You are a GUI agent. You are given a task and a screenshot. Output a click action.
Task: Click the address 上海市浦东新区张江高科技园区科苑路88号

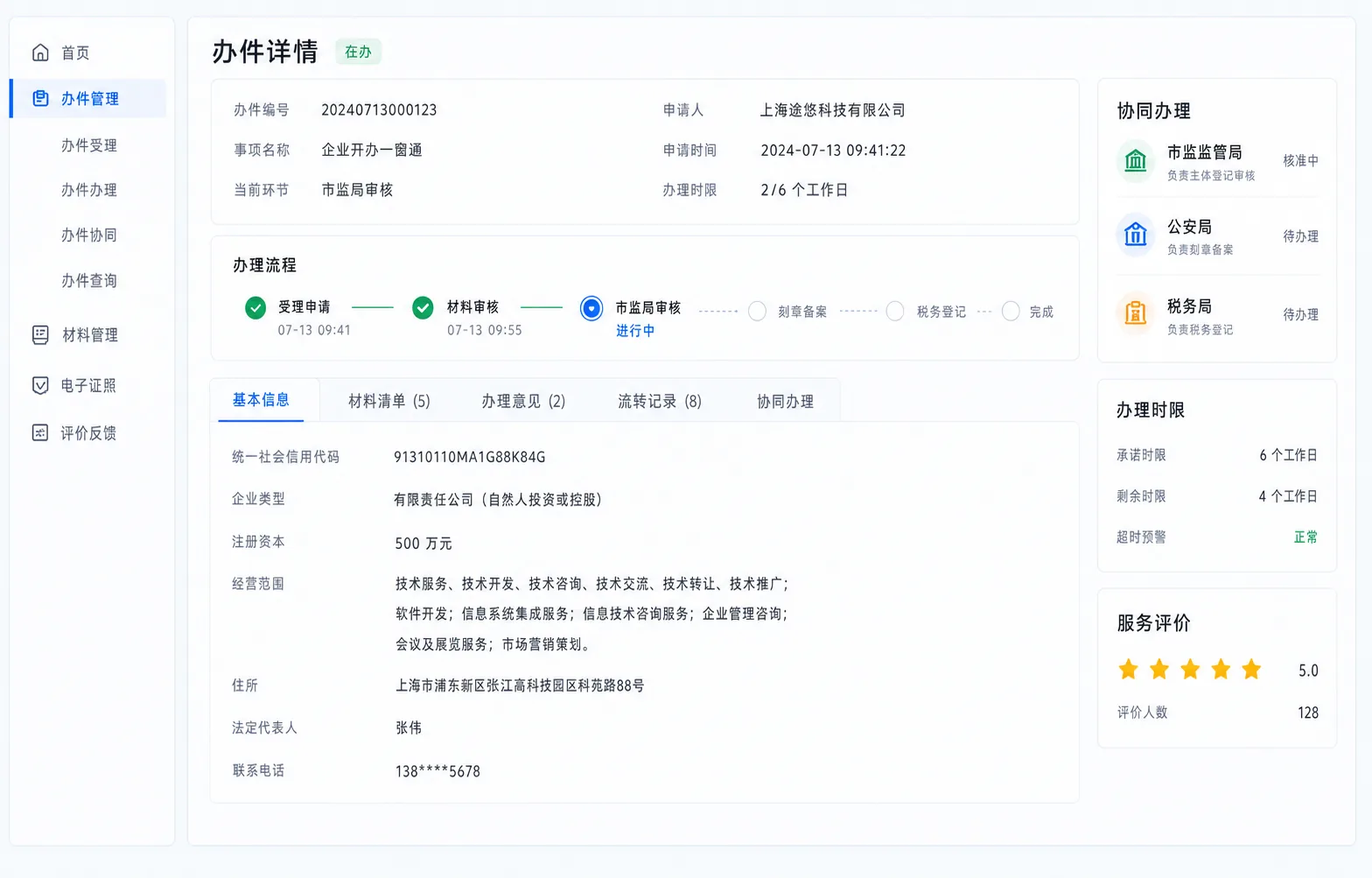(x=520, y=685)
